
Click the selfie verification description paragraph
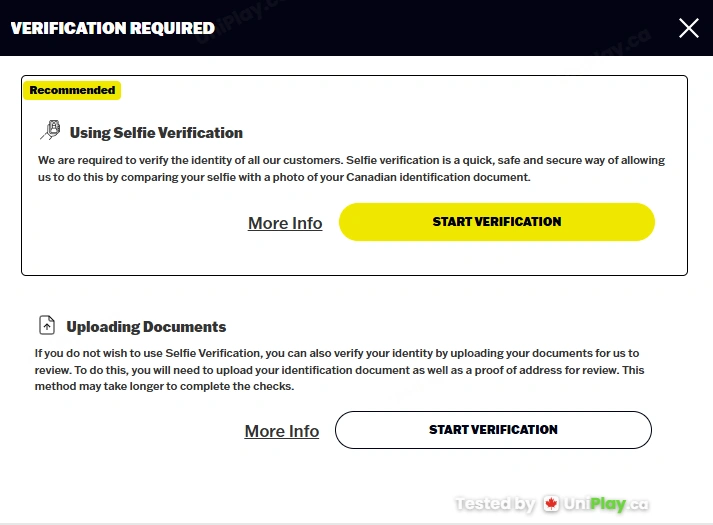click(x=351, y=169)
